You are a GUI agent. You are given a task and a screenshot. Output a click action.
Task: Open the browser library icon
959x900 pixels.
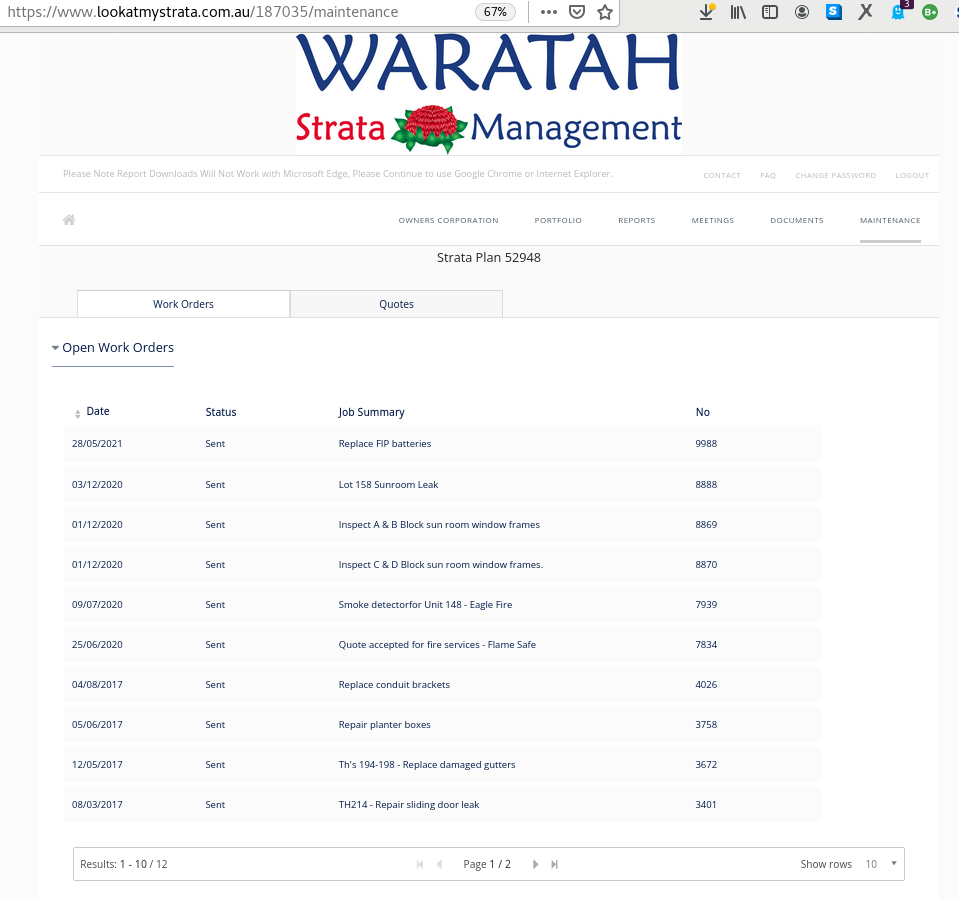tap(738, 12)
